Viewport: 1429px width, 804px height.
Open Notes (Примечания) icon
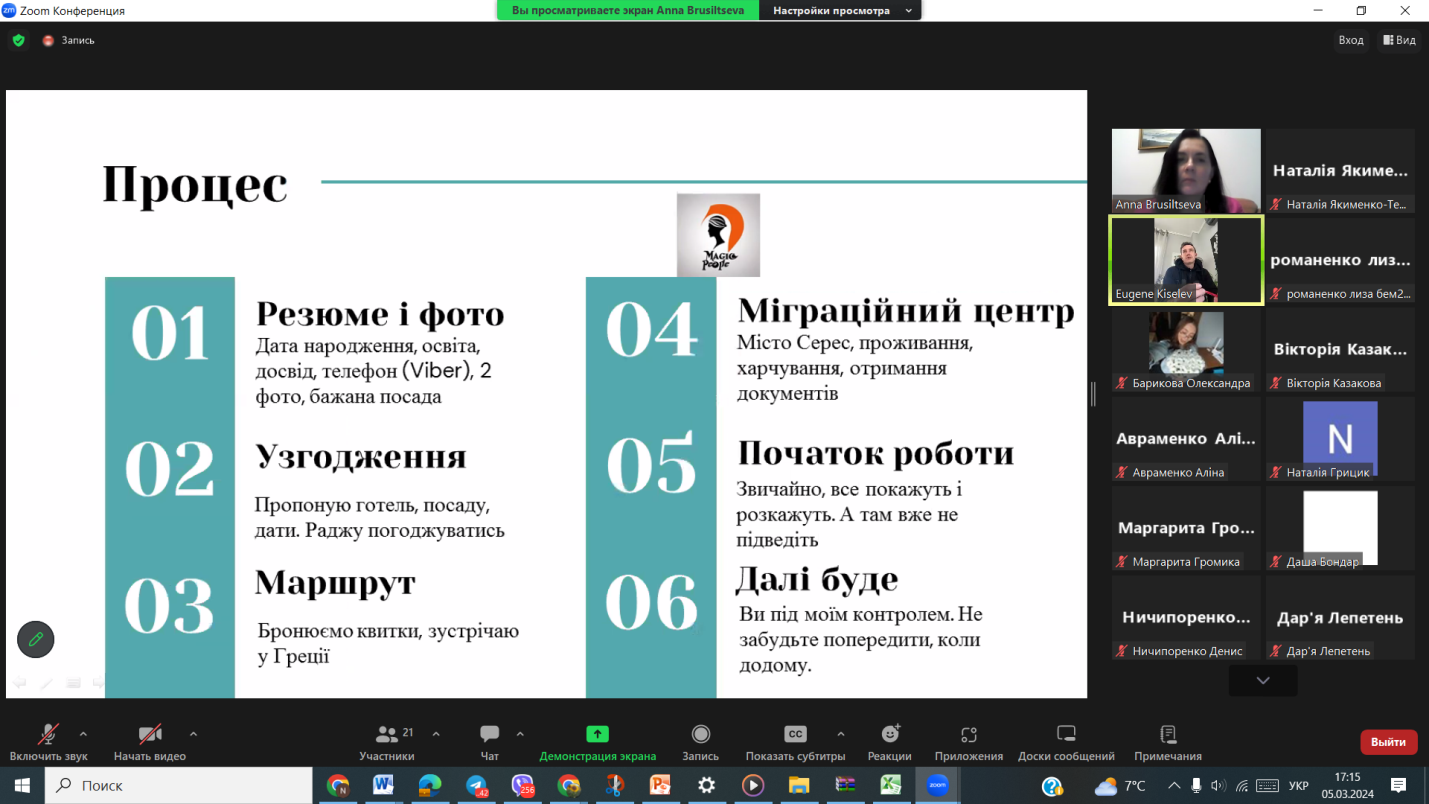(x=1167, y=735)
